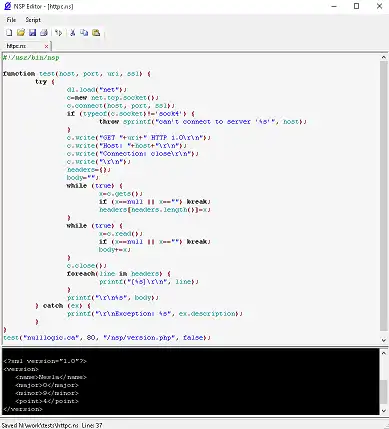
Task: Click the '<major>0</major>' output line
Action: pos(47,385)
